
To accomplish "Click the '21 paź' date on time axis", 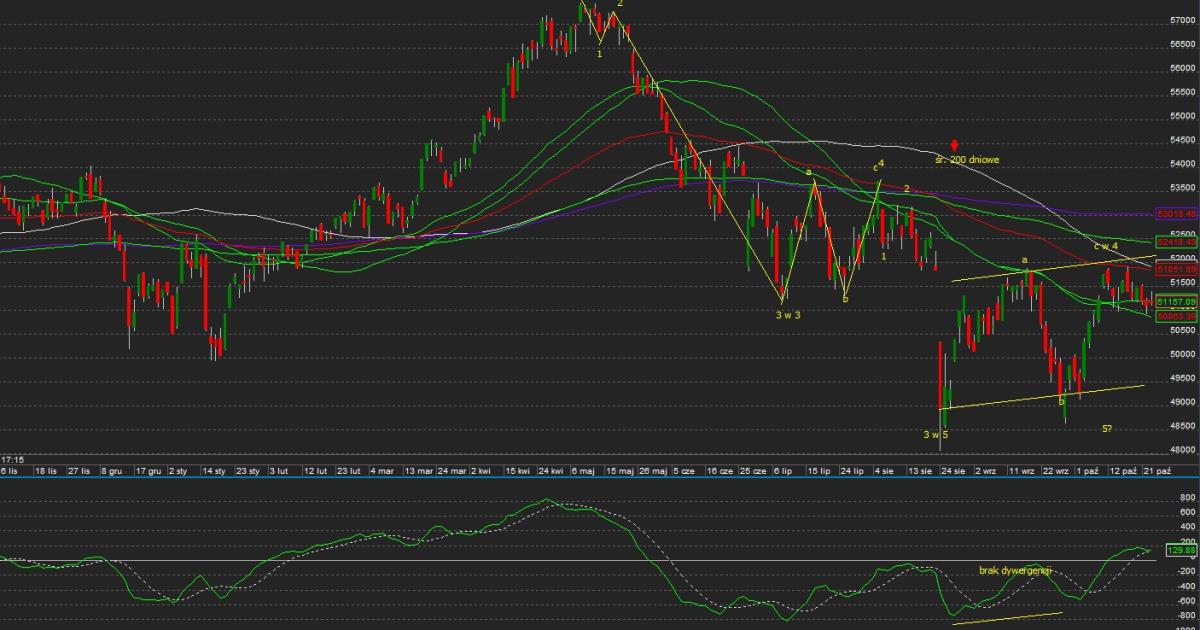I will point(1158,470).
